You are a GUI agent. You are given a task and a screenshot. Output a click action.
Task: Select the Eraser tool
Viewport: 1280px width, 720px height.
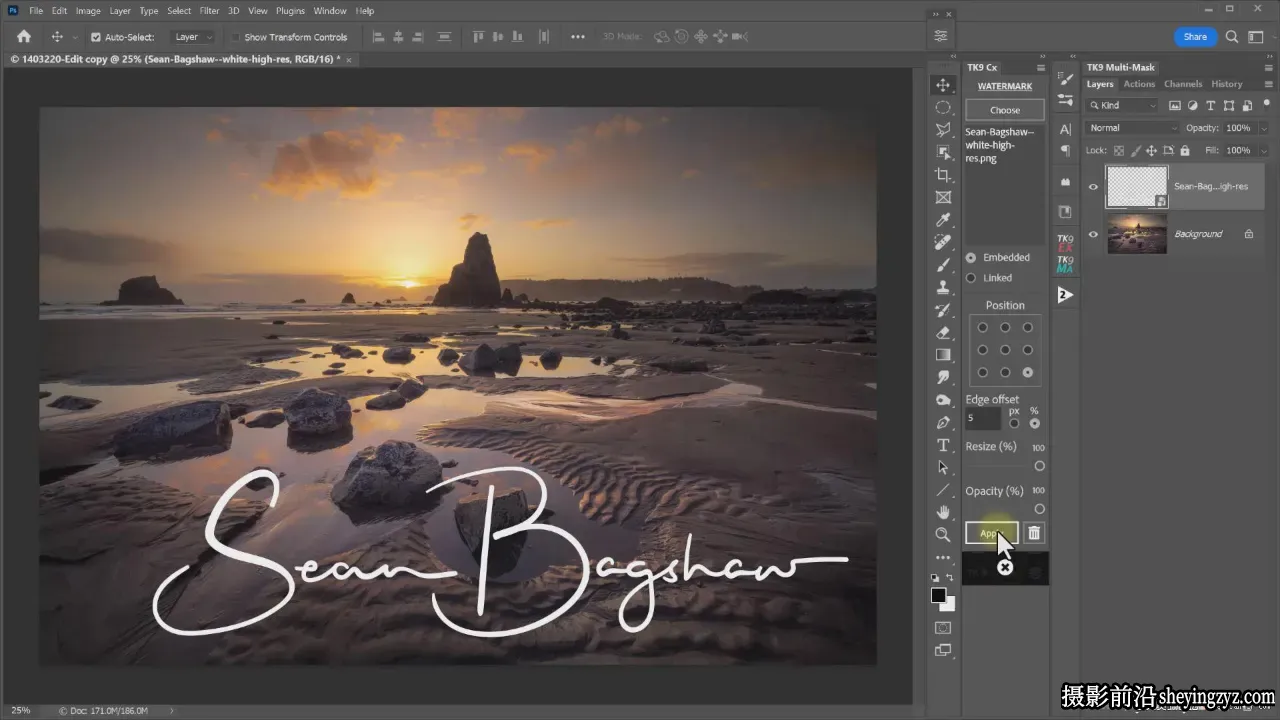[943, 332]
